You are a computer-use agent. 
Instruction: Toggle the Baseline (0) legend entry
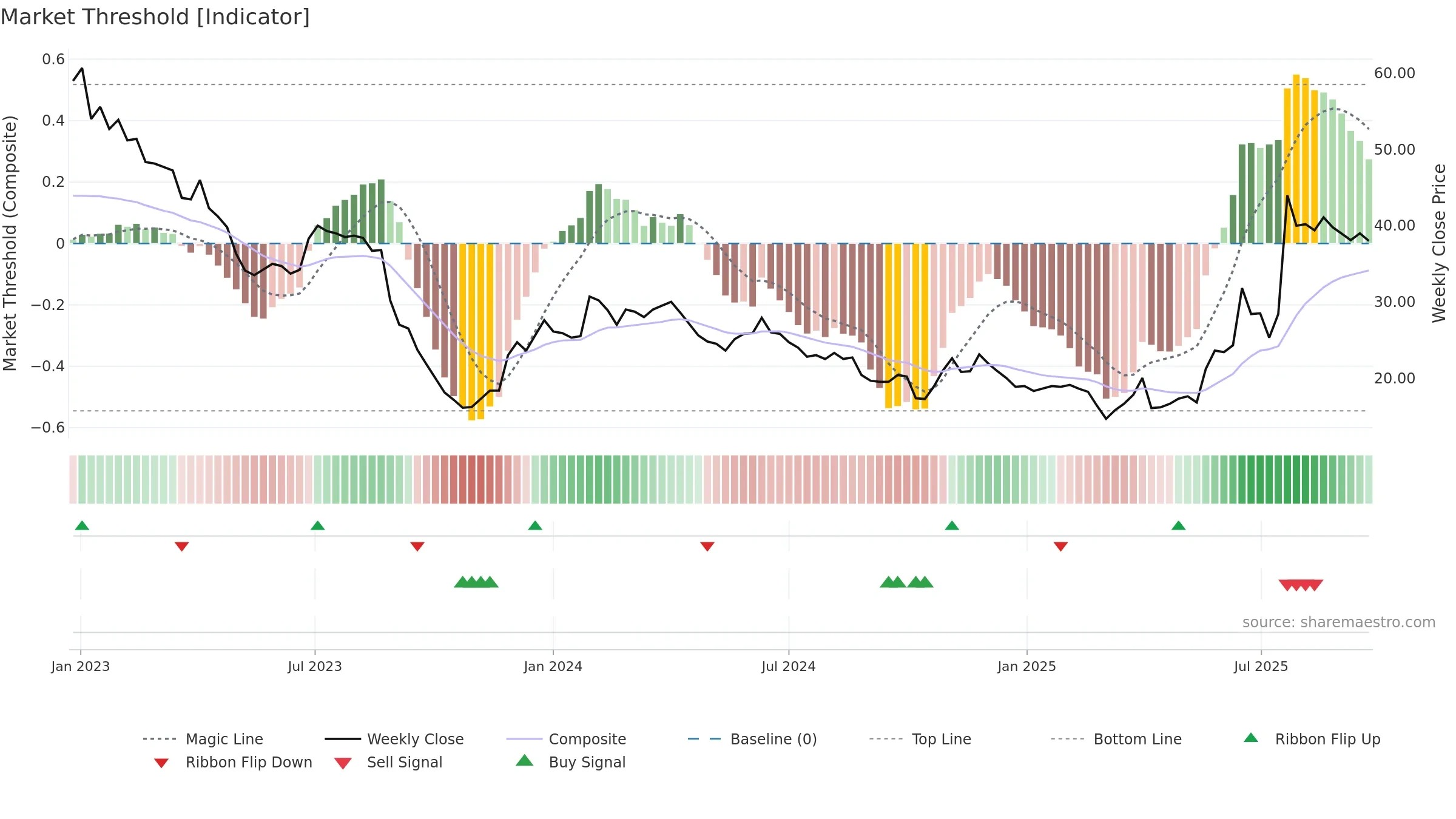(752, 739)
